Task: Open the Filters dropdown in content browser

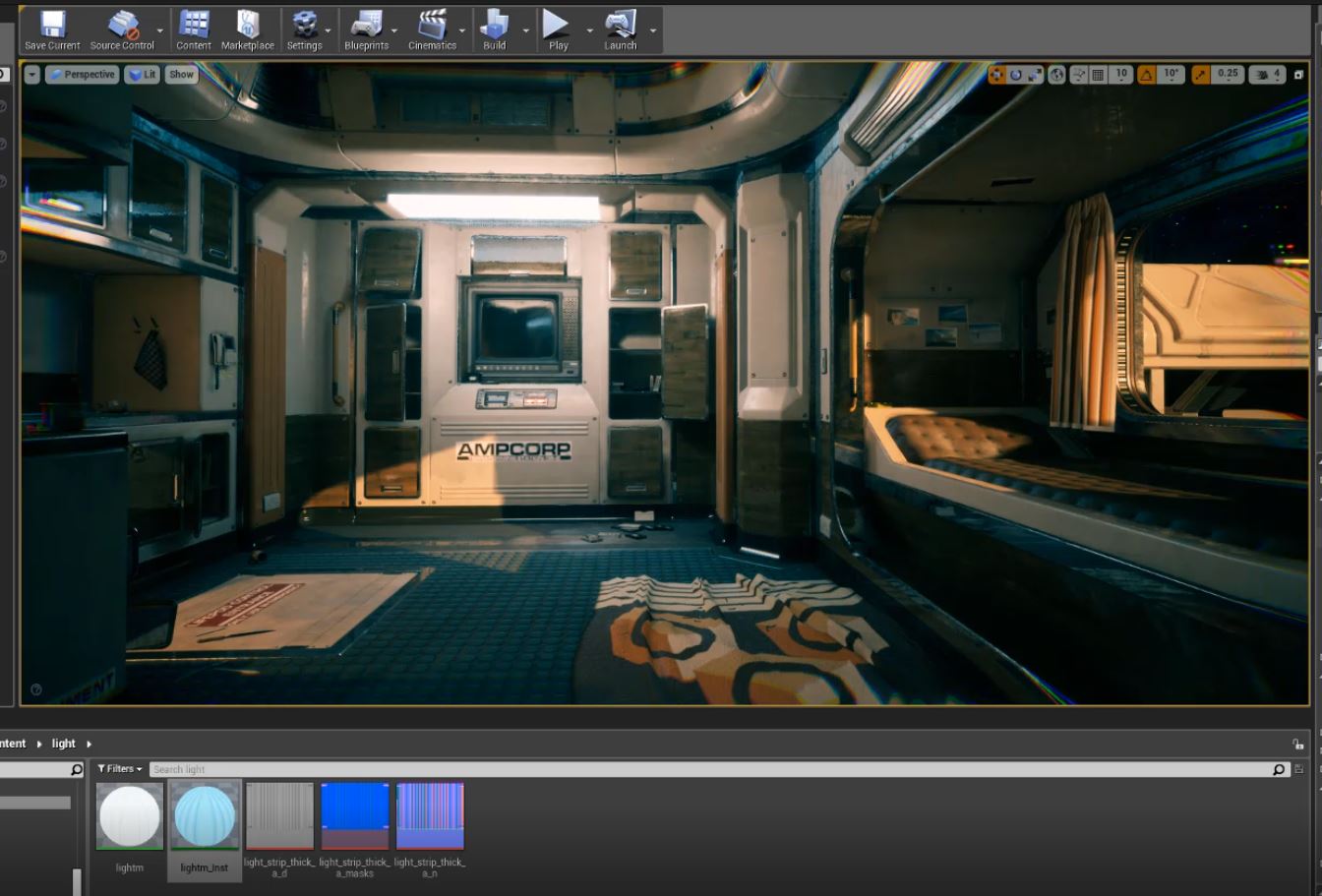Action: 120,769
